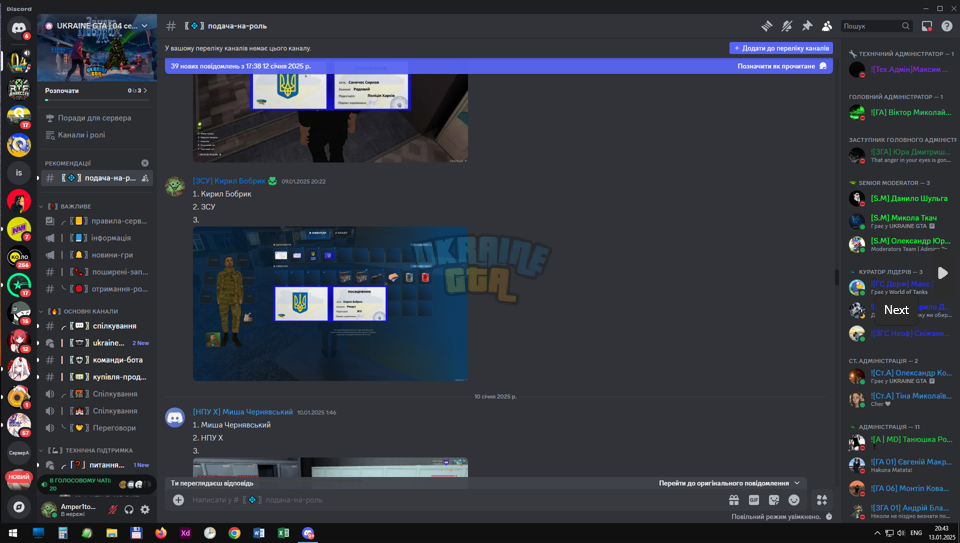This screenshot has width=960, height=543.
Task: Open the Threads icon in channel header
Action: [767, 26]
